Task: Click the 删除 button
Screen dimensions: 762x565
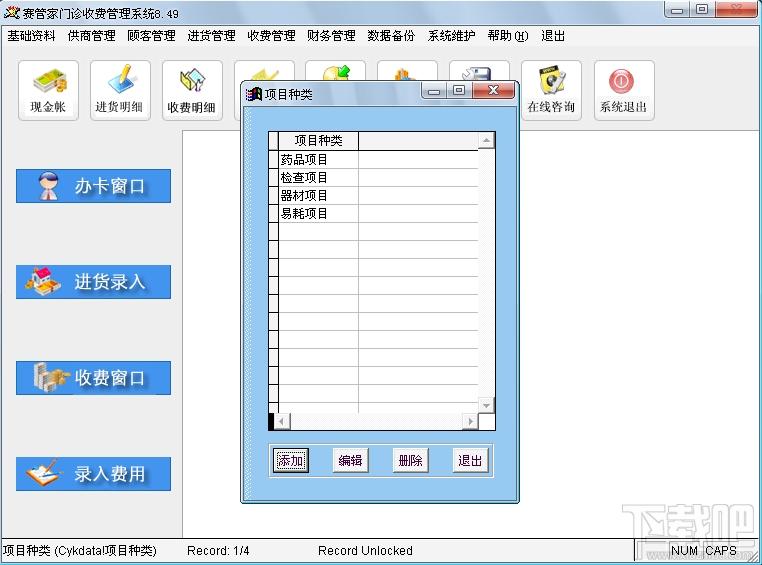Action: click(410, 460)
